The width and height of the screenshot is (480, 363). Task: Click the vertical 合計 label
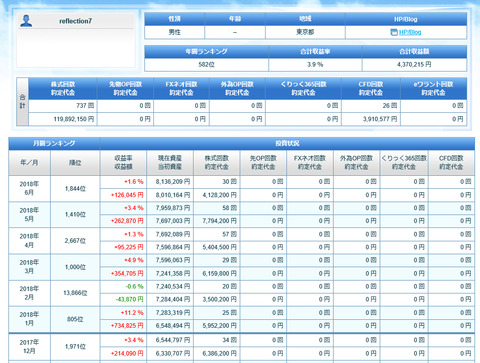point(22,101)
